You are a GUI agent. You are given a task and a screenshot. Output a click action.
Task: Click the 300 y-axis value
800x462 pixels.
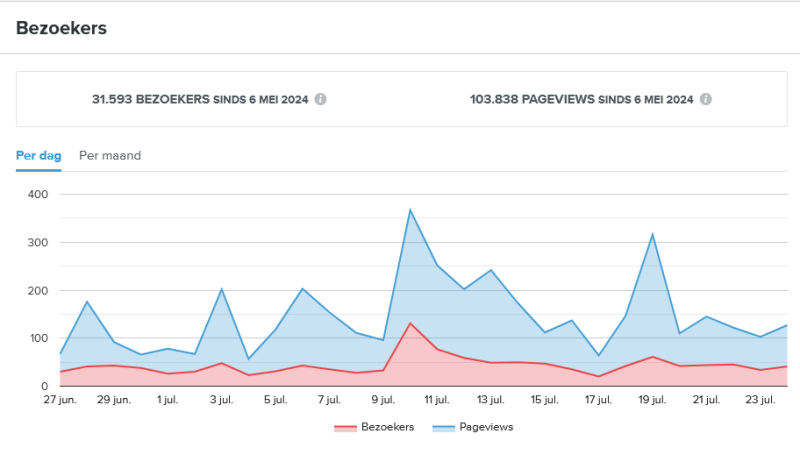click(38, 243)
